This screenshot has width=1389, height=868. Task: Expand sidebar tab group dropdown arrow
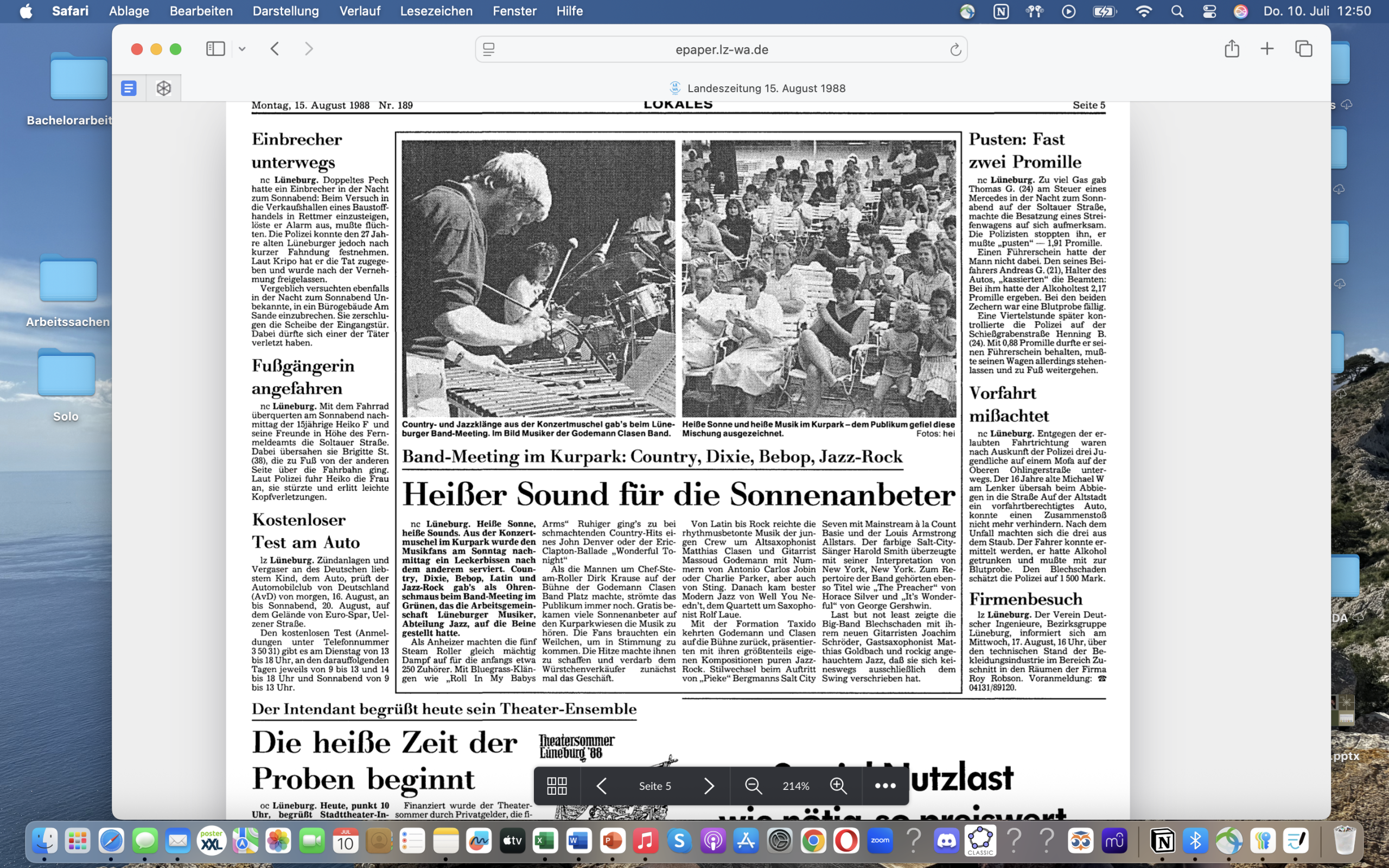242,49
